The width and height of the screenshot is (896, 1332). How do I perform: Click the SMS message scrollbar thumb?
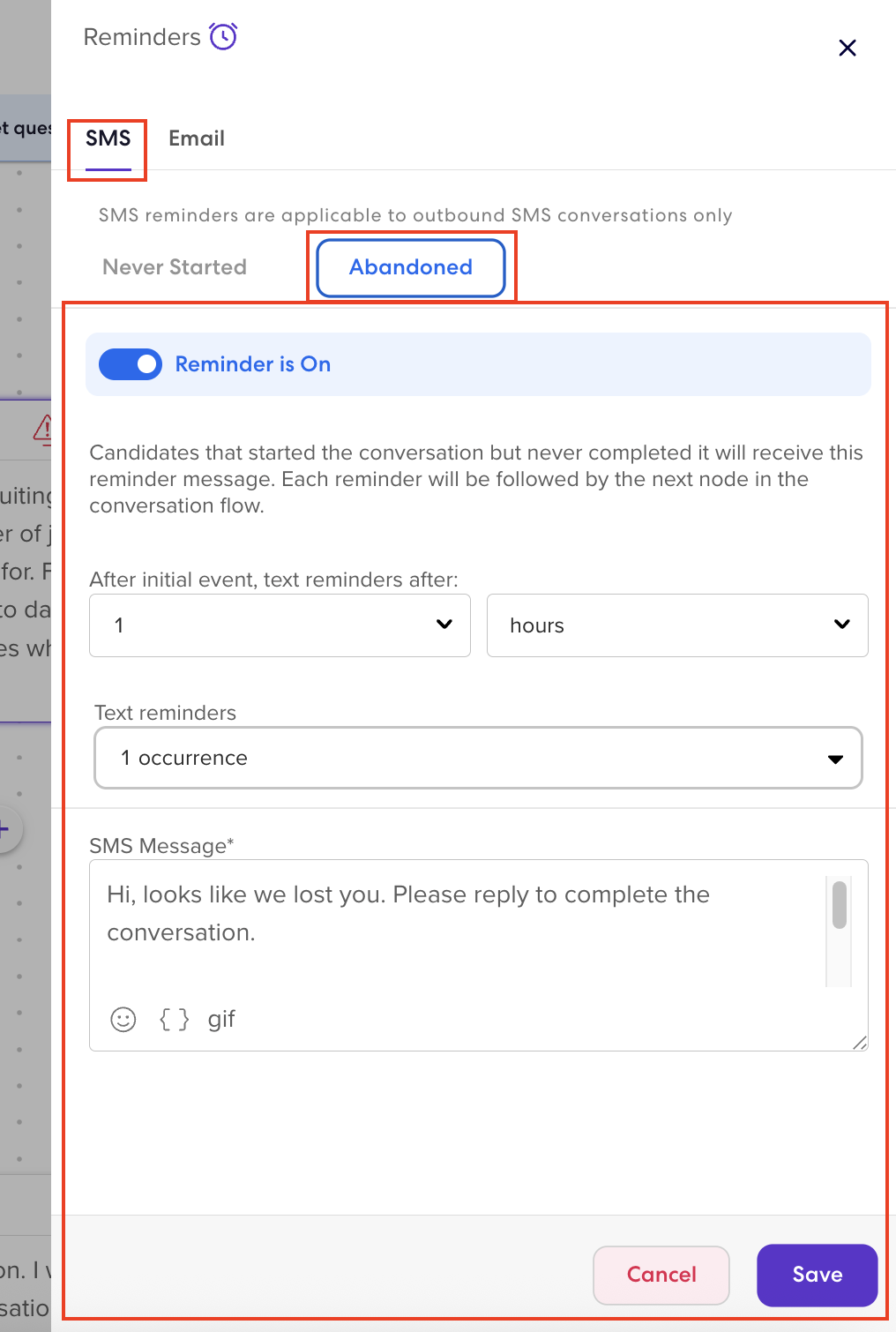[x=840, y=905]
